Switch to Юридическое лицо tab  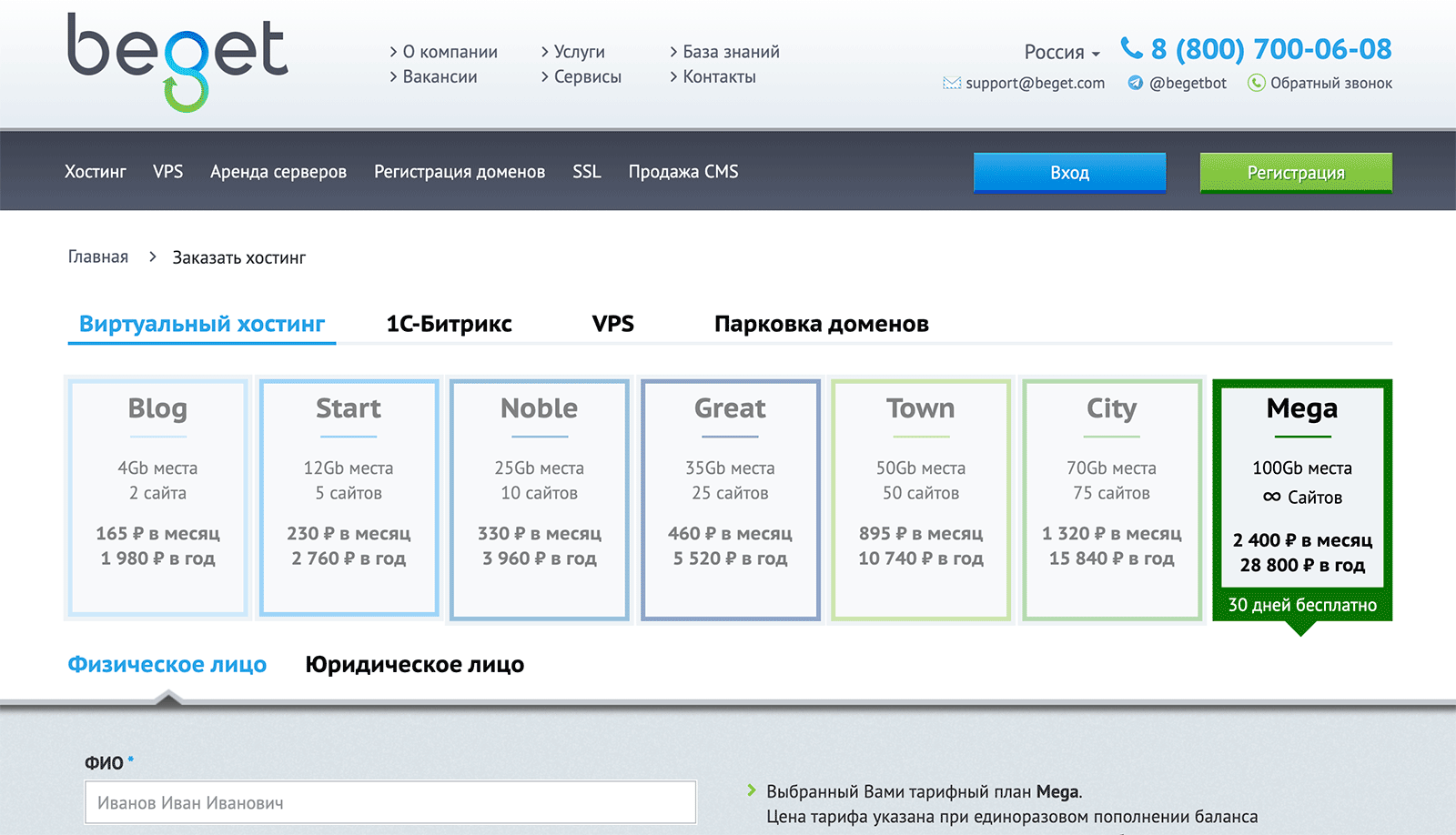[415, 665]
